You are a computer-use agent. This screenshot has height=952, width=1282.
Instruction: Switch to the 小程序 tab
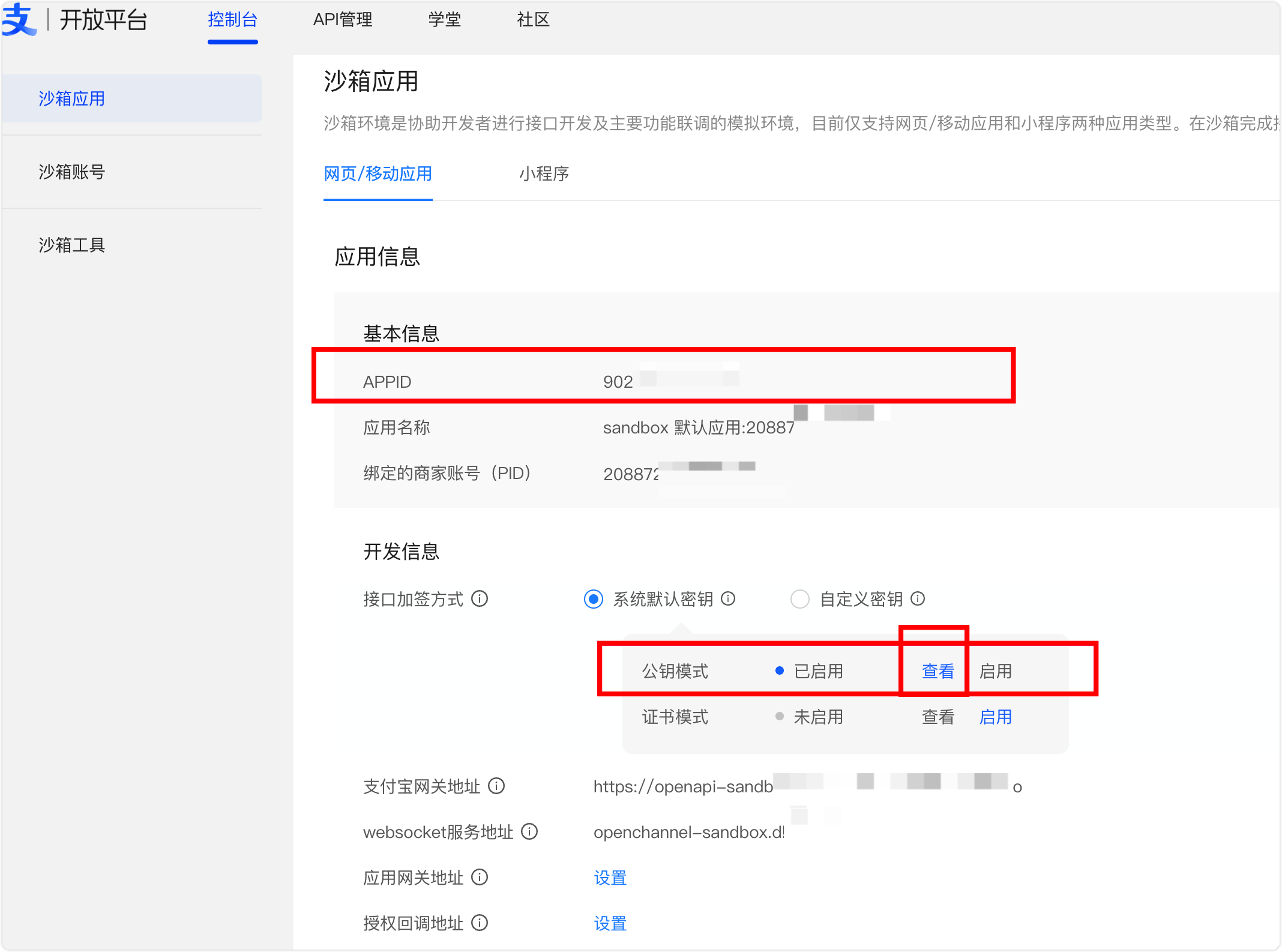click(x=544, y=174)
